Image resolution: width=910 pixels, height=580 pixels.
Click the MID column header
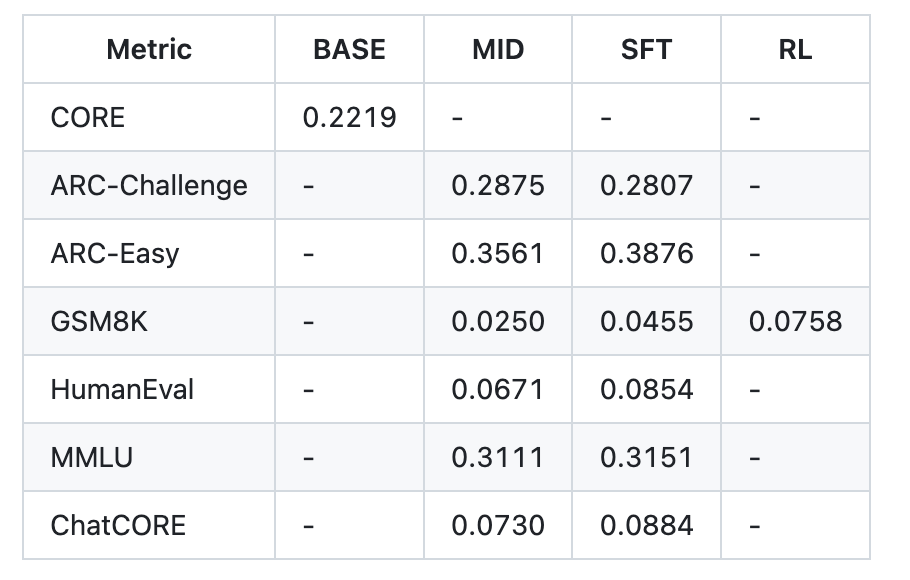click(498, 49)
